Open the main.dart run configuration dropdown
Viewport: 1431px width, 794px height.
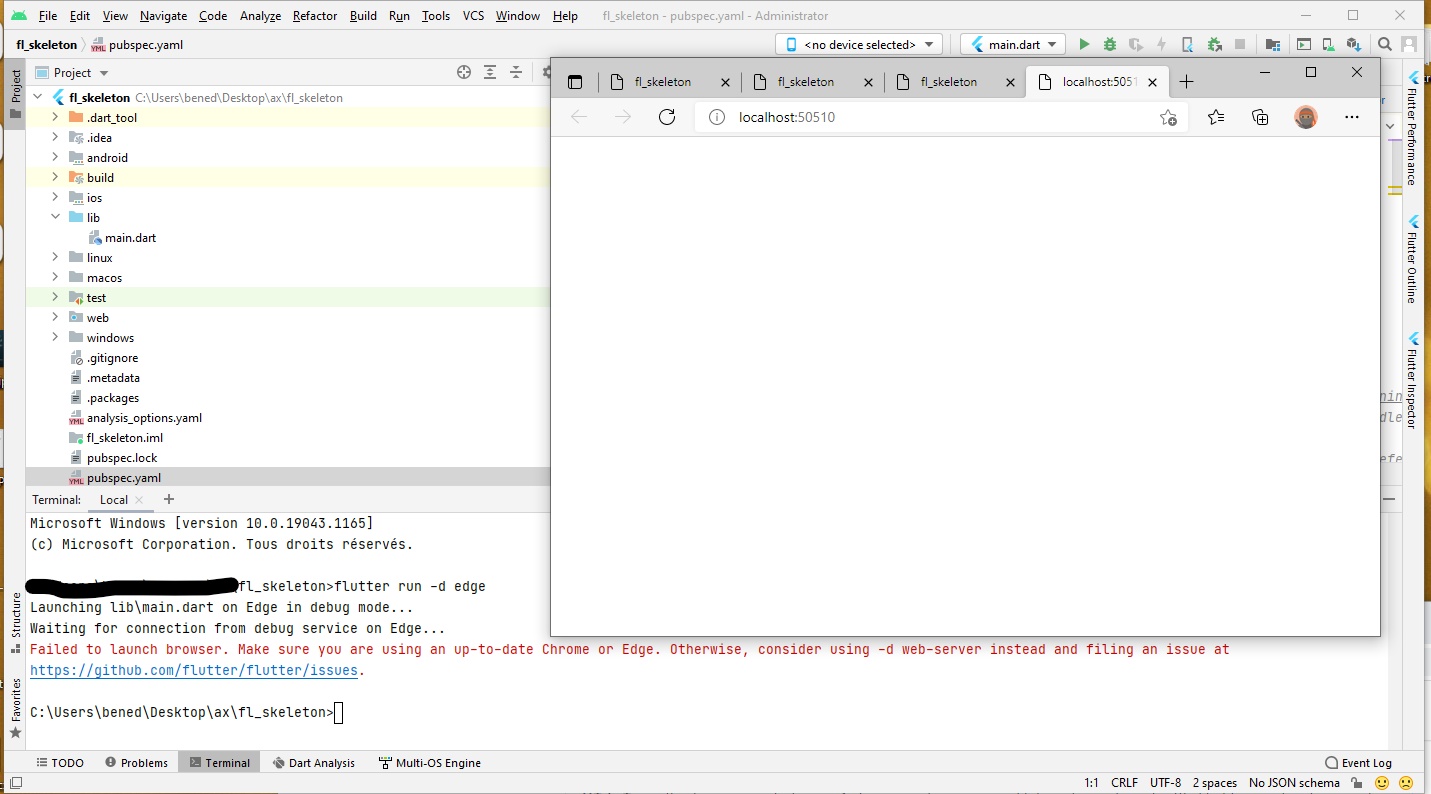point(1012,44)
